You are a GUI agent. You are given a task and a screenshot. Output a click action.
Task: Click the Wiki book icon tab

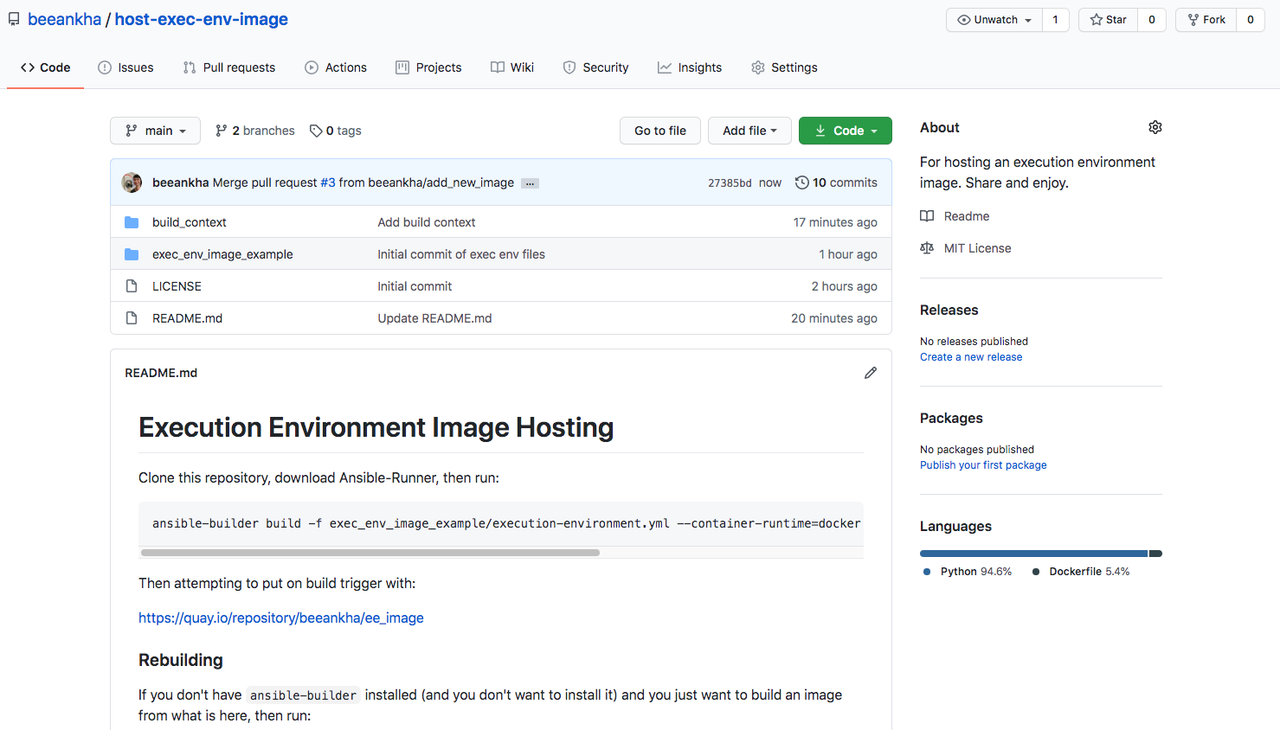pos(495,67)
